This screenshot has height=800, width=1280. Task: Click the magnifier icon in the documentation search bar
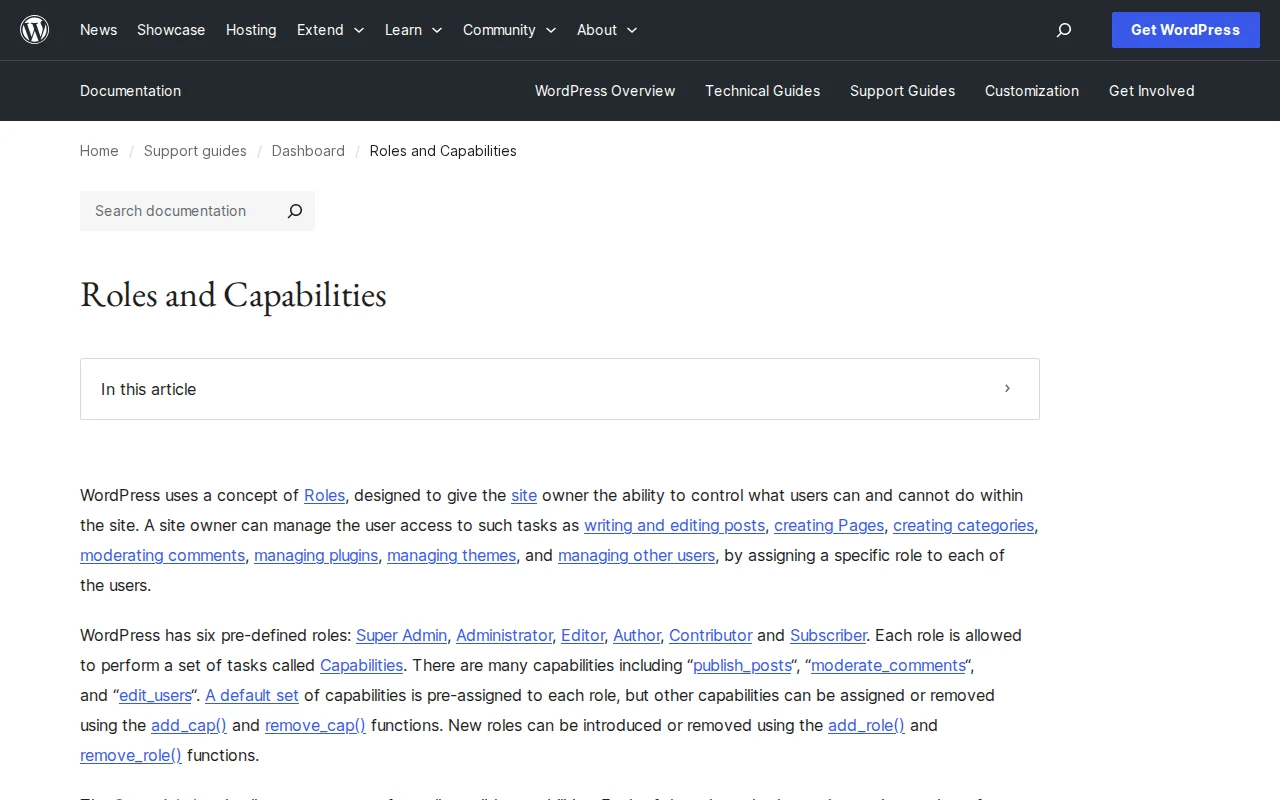[x=294, y=211]
